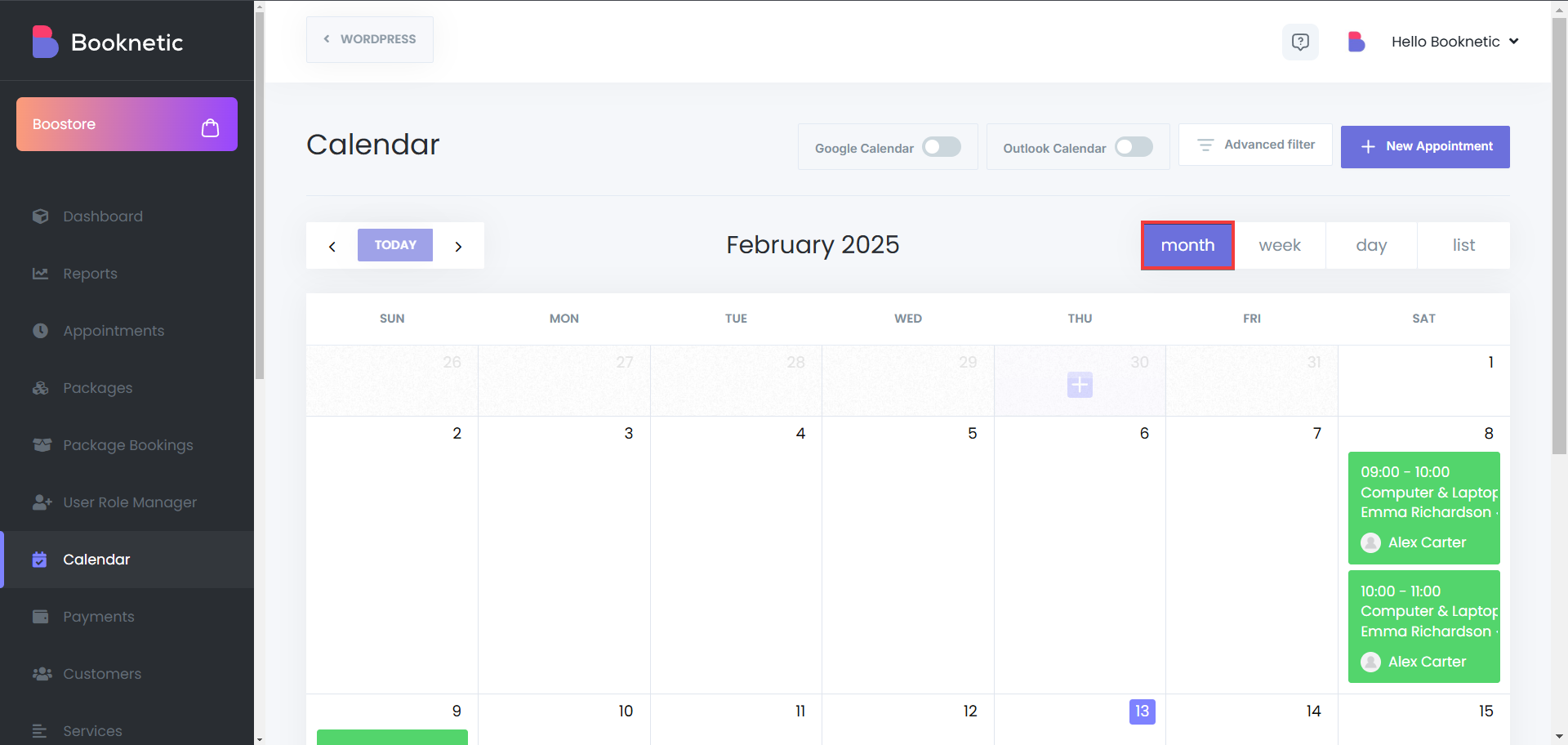Image resolution: width=1568 pixels, height=745 pixels.
Task: Open Packages from the sidebar
Action: tap(97, 388)
